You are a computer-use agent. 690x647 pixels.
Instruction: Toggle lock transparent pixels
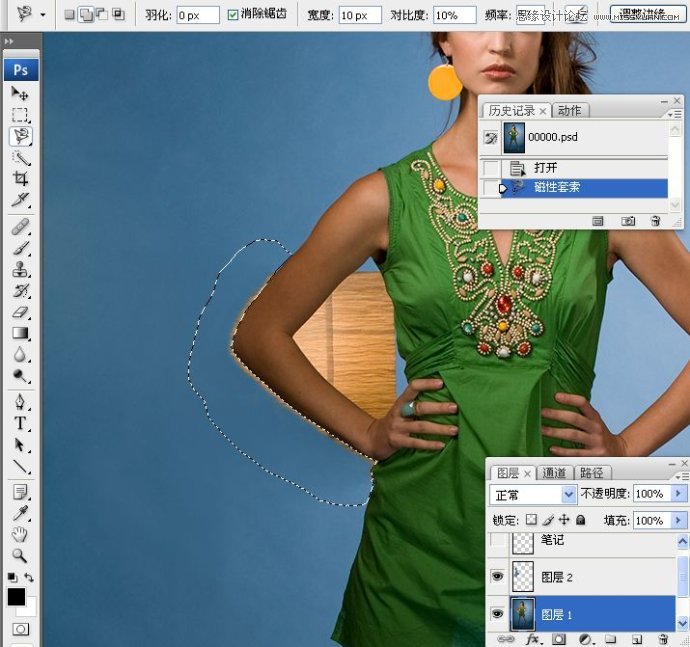[x=532, y=520]
